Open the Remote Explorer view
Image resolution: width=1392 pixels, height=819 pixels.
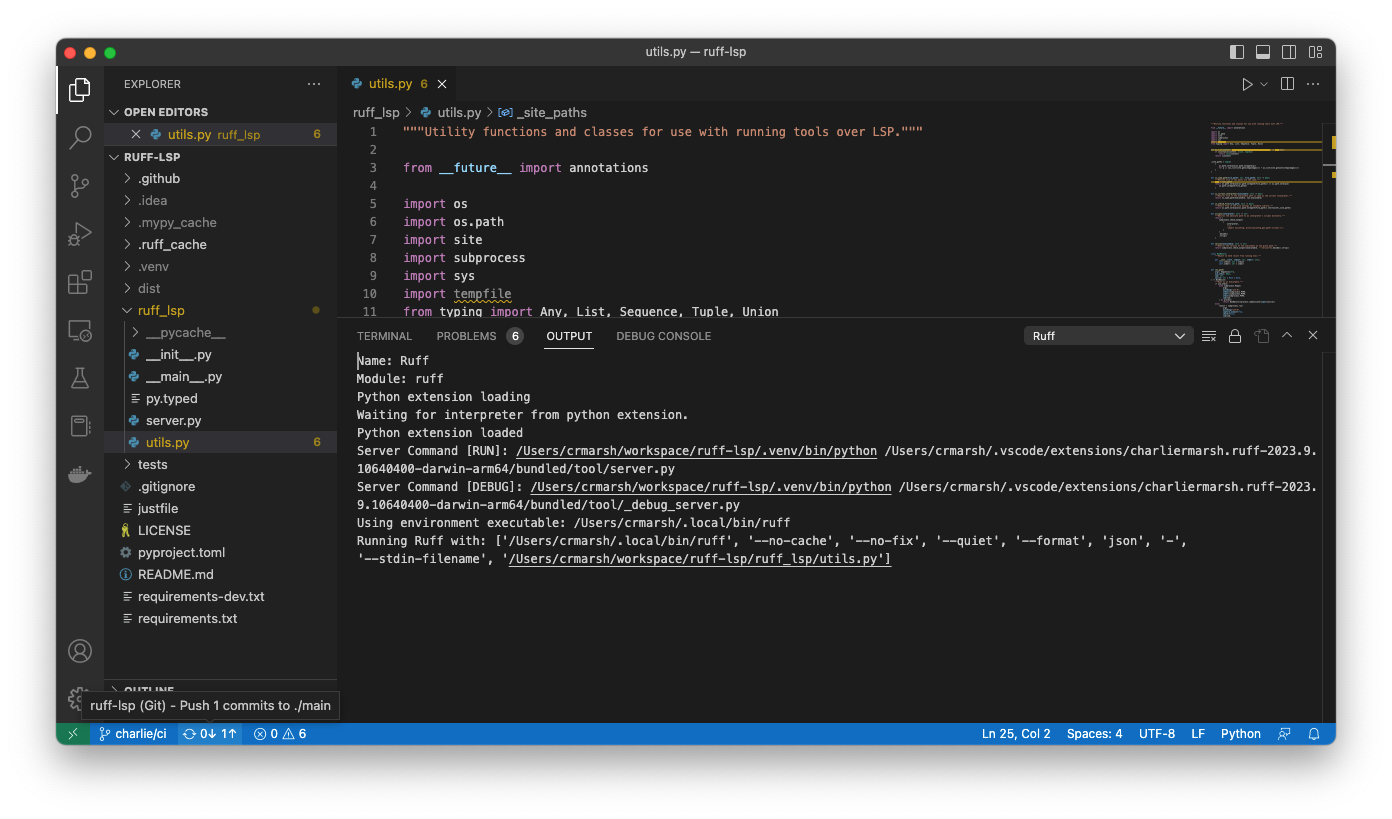coord(80,330)
